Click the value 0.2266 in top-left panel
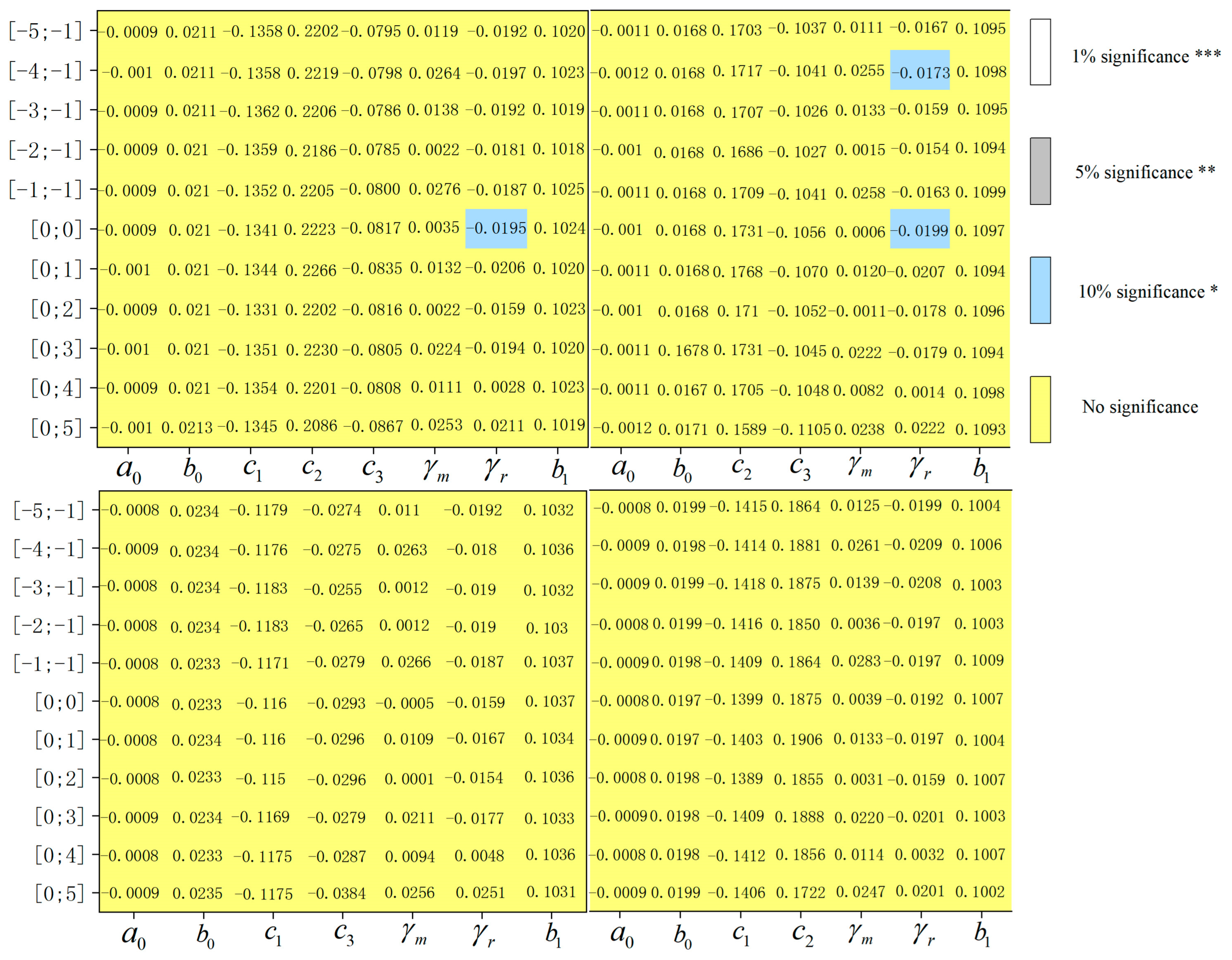This screenshot has height=960, width=1232. 310,270
